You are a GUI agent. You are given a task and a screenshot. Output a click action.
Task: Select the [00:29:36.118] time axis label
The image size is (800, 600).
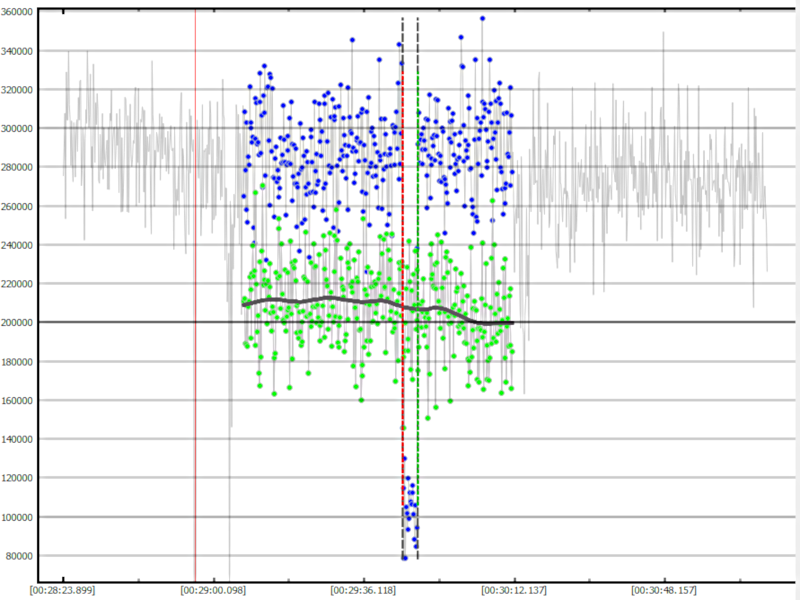(x=364, y=591)
